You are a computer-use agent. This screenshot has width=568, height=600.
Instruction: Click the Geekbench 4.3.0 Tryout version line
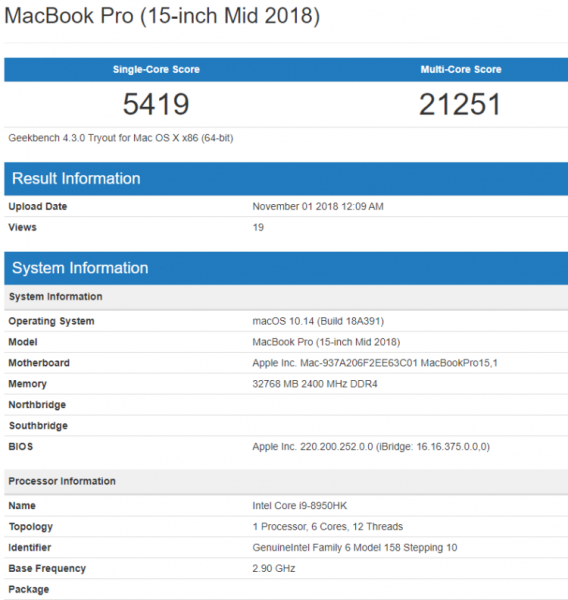(x=121, y=138)
